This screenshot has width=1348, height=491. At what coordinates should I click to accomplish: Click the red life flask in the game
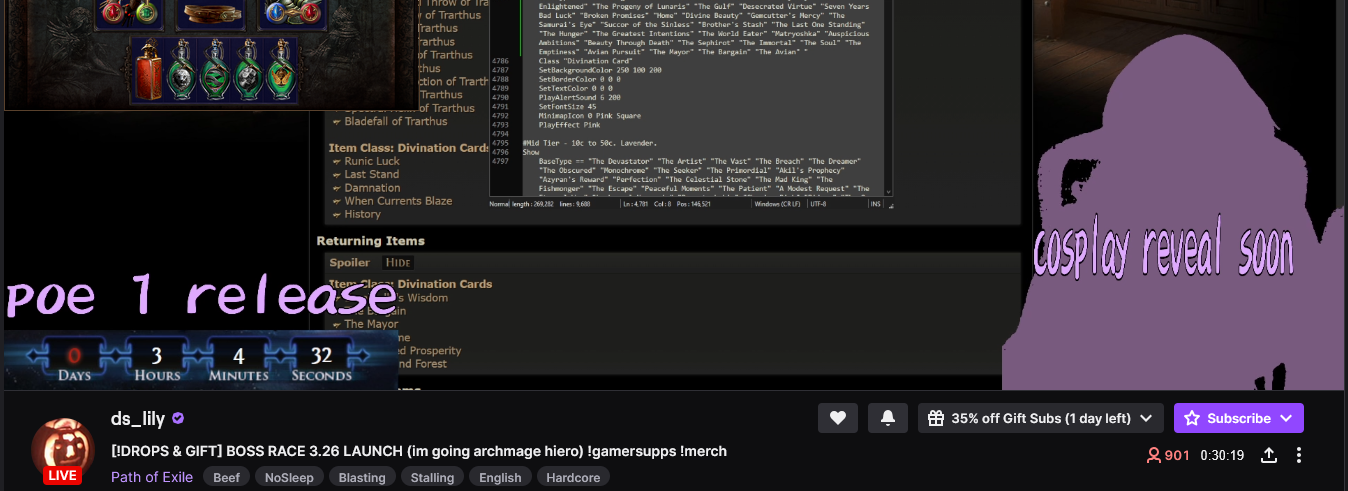click(x=149, y=69)
